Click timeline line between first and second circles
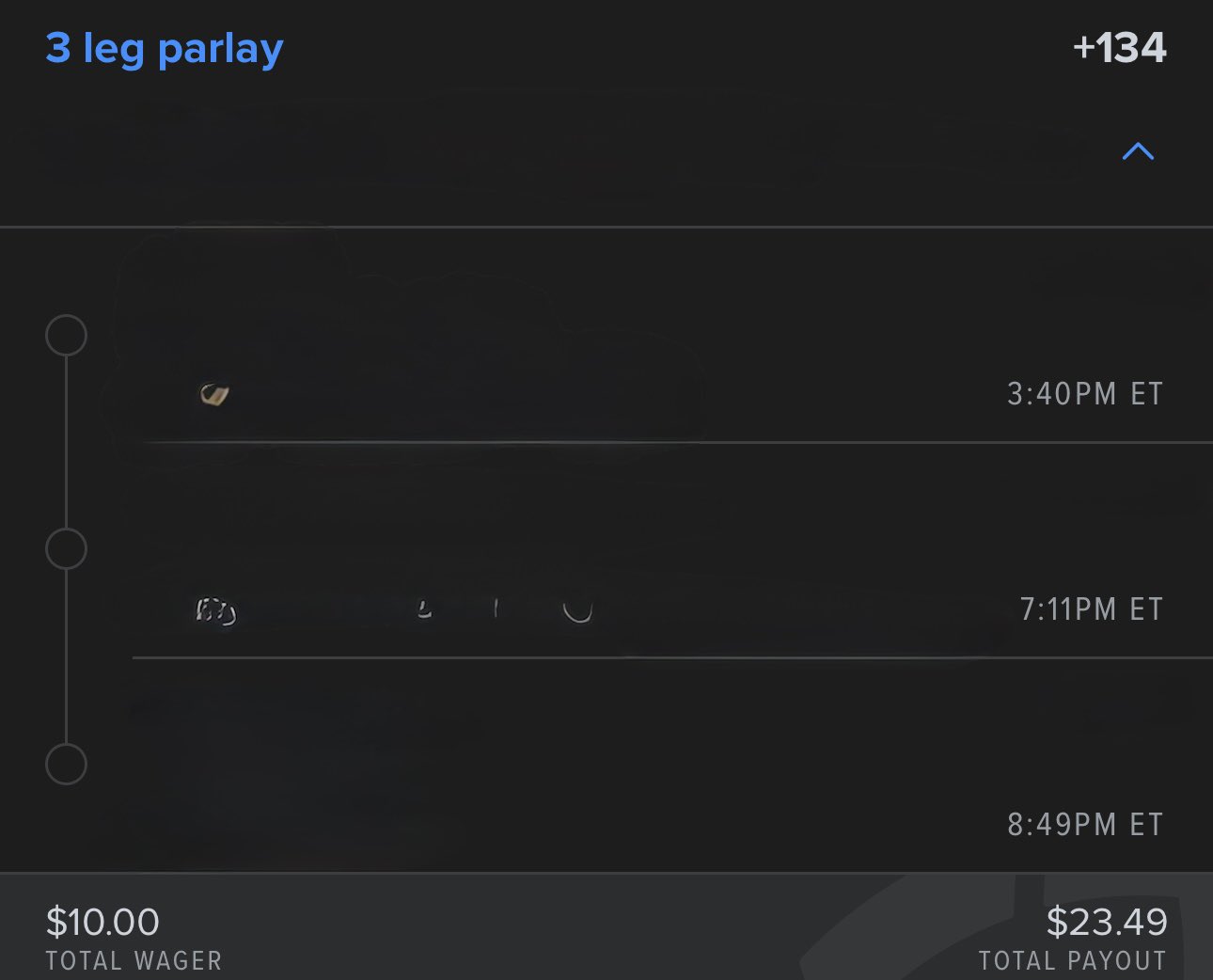The width and height of the screenshot is (1213, 980). point(66,442)
